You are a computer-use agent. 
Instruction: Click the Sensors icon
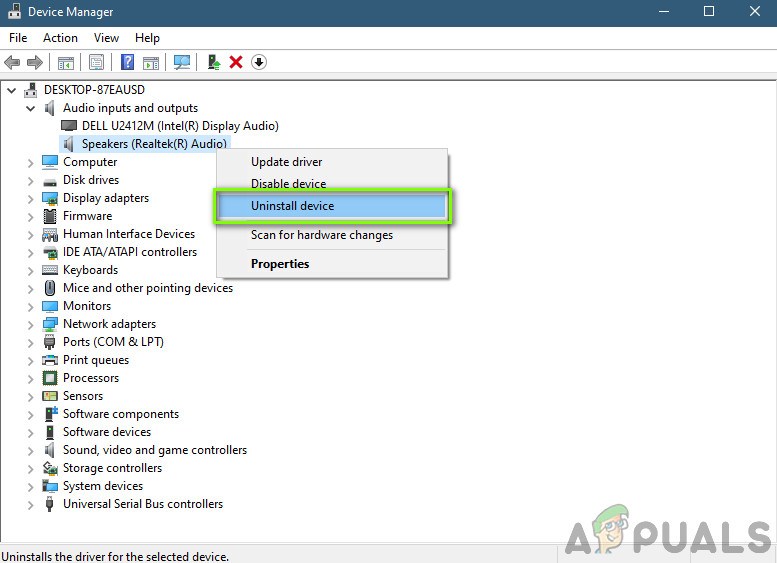(50, 396)
